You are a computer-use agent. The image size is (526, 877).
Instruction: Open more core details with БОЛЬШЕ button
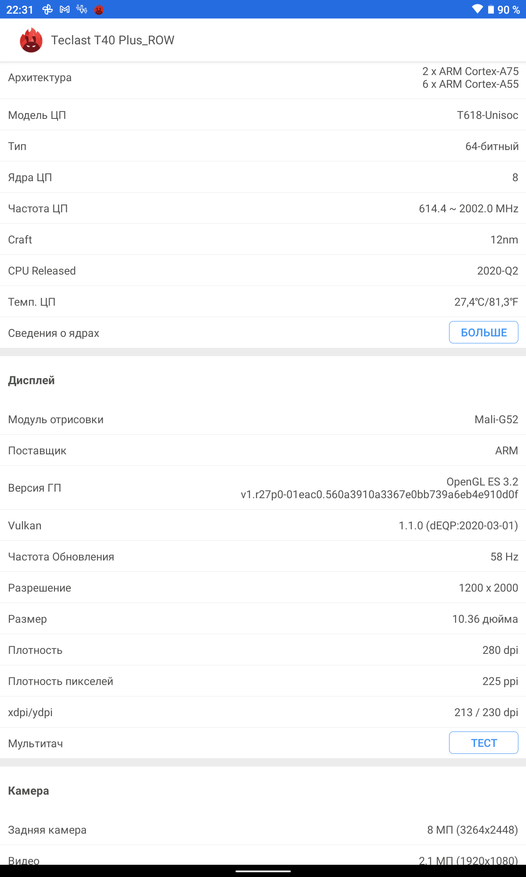(483, 333)
